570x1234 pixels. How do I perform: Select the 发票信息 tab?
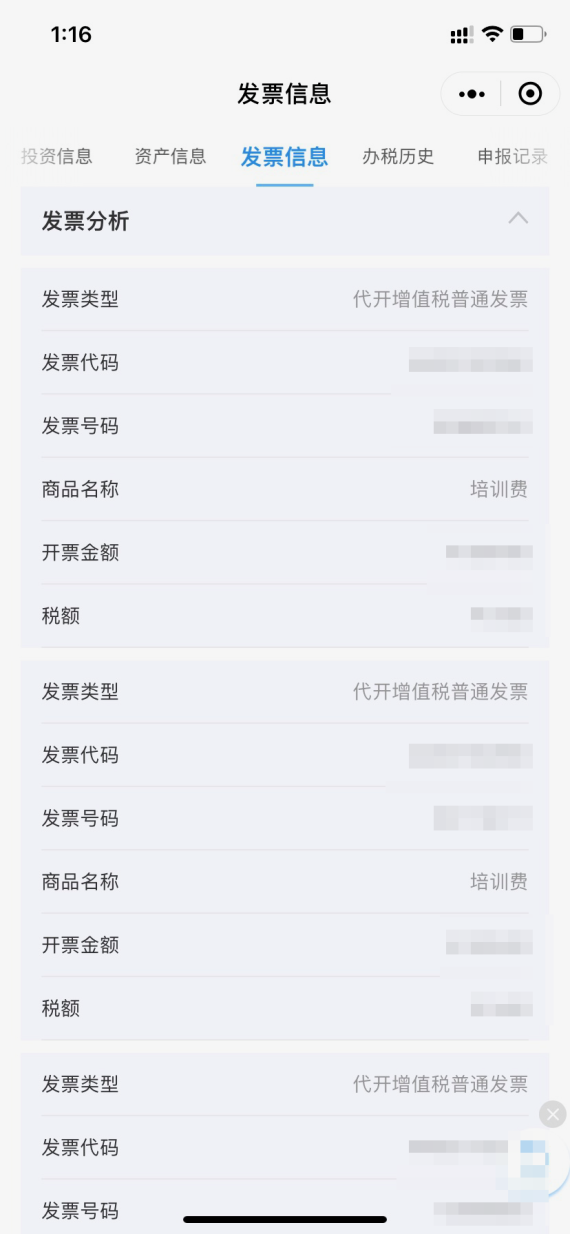pos(284,157)
